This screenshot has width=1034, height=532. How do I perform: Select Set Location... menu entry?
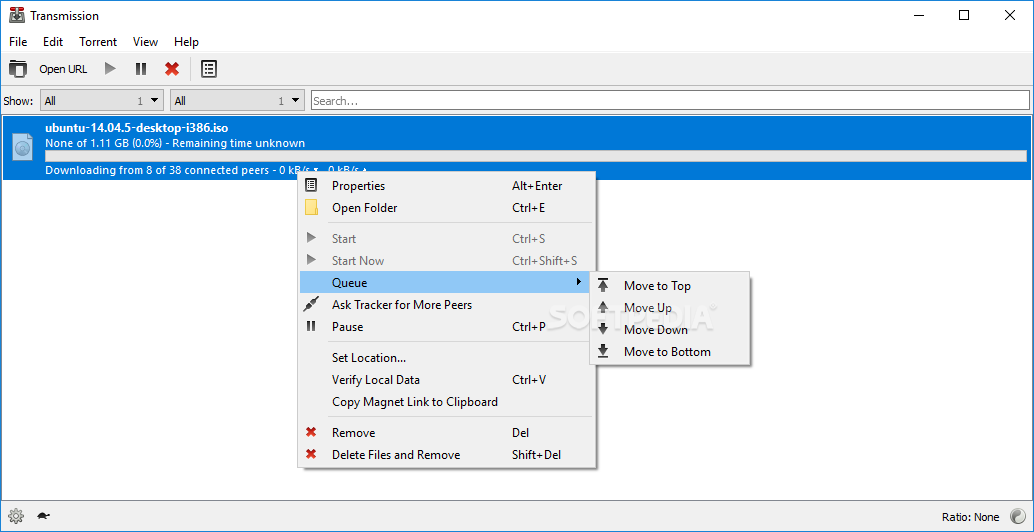pyautogui.click(x=447, y=358)
